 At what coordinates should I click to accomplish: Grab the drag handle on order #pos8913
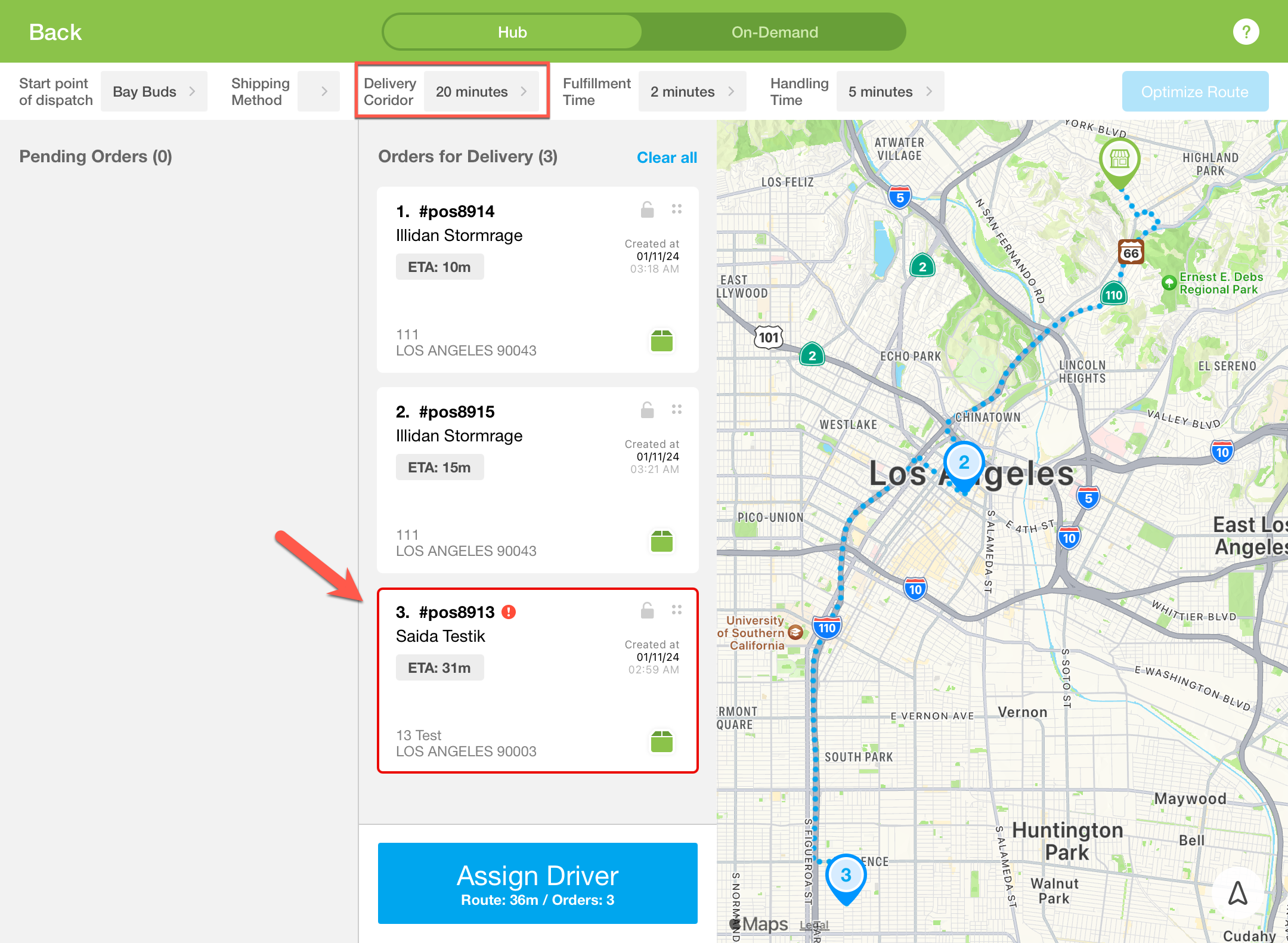(677, 610)
